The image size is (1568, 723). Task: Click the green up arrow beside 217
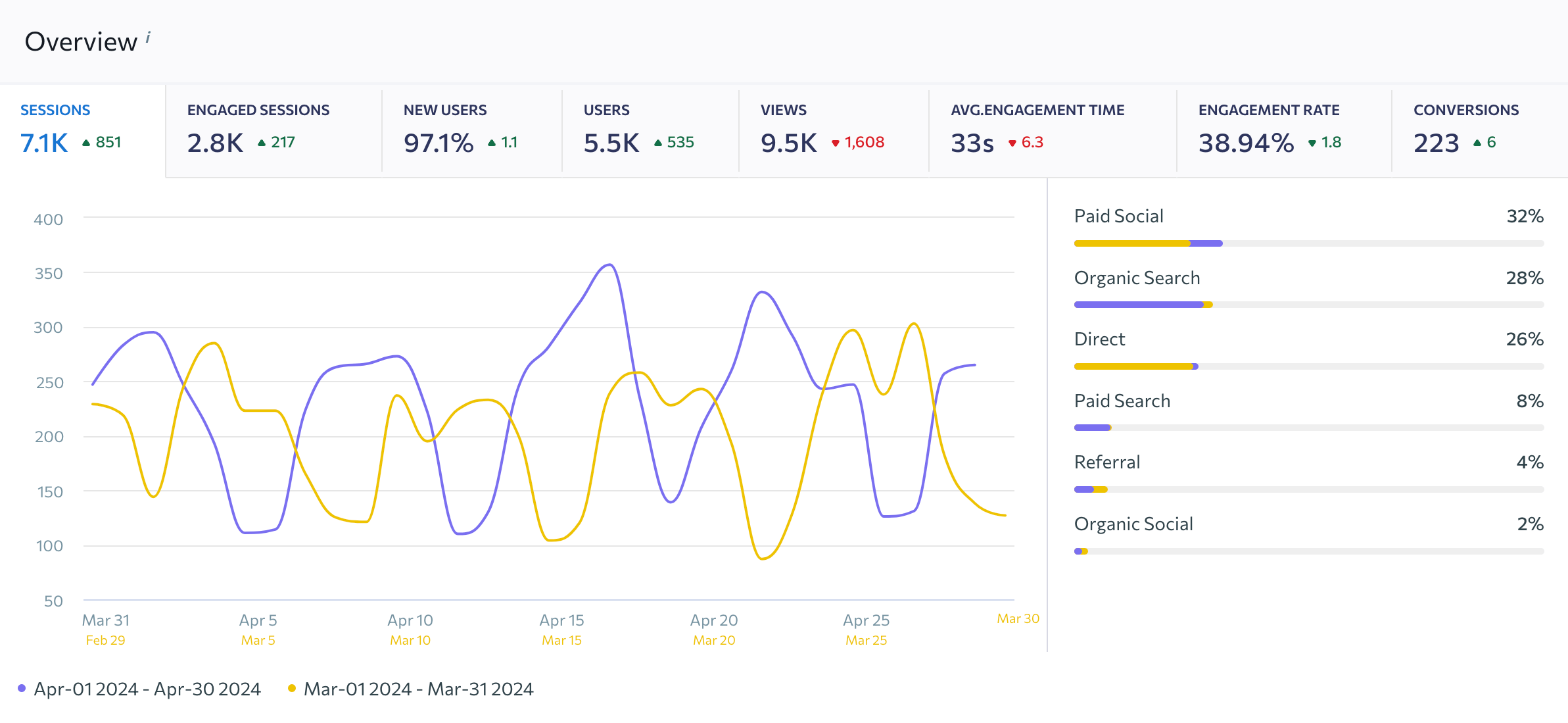point(262,143)
